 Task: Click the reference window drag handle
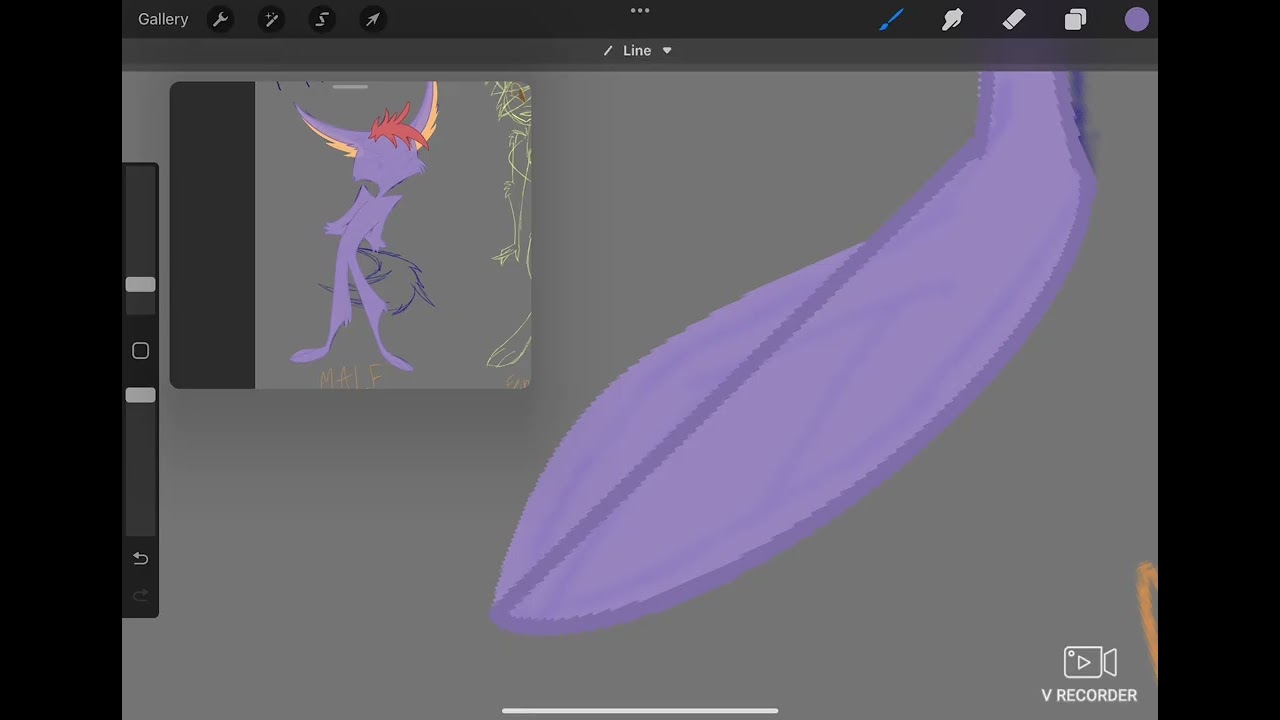[x=350, y=87]
